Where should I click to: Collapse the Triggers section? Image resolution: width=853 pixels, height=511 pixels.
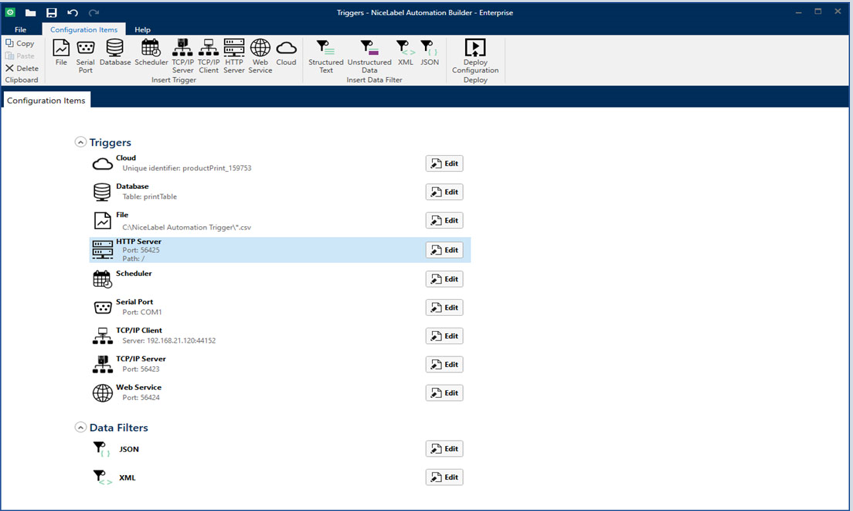pyautogui.click(x=80, y=142)
